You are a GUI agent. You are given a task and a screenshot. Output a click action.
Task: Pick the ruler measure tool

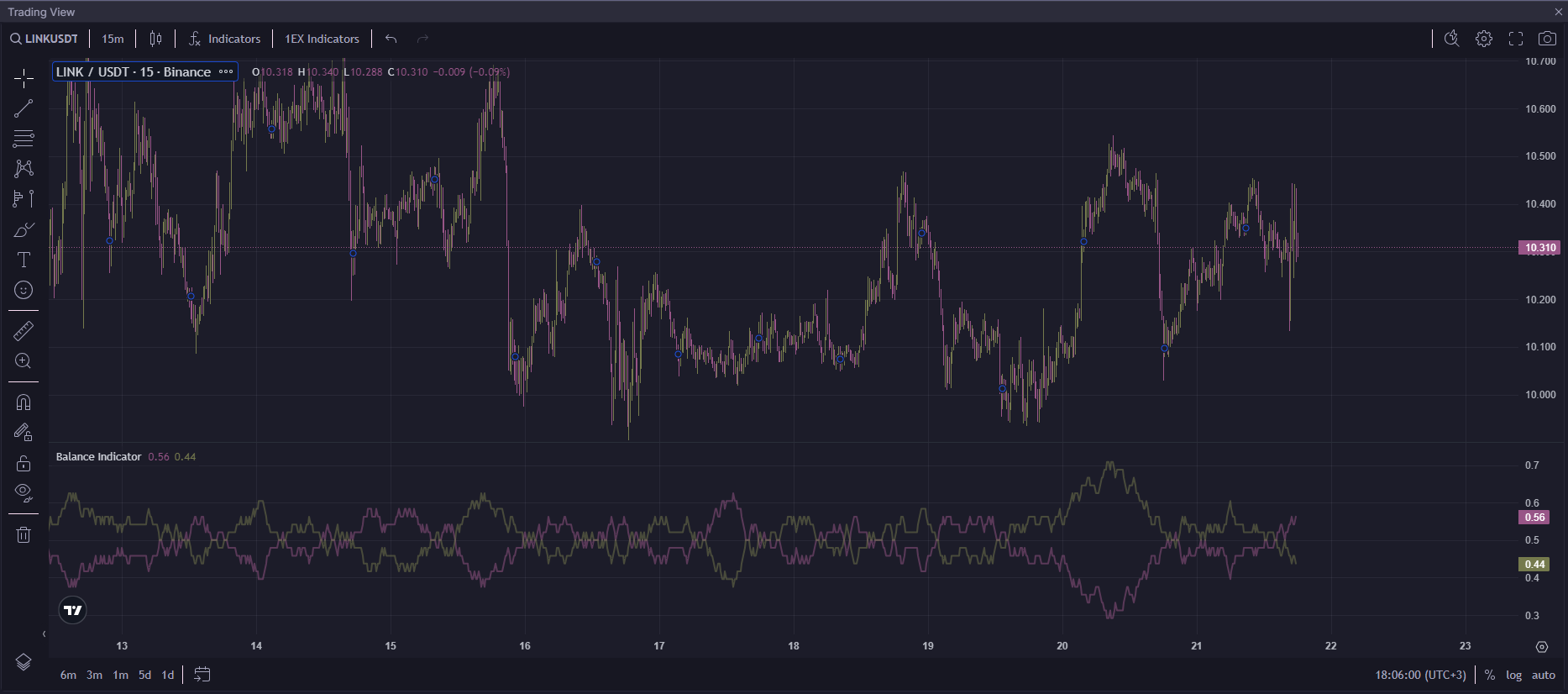[24, 331]
